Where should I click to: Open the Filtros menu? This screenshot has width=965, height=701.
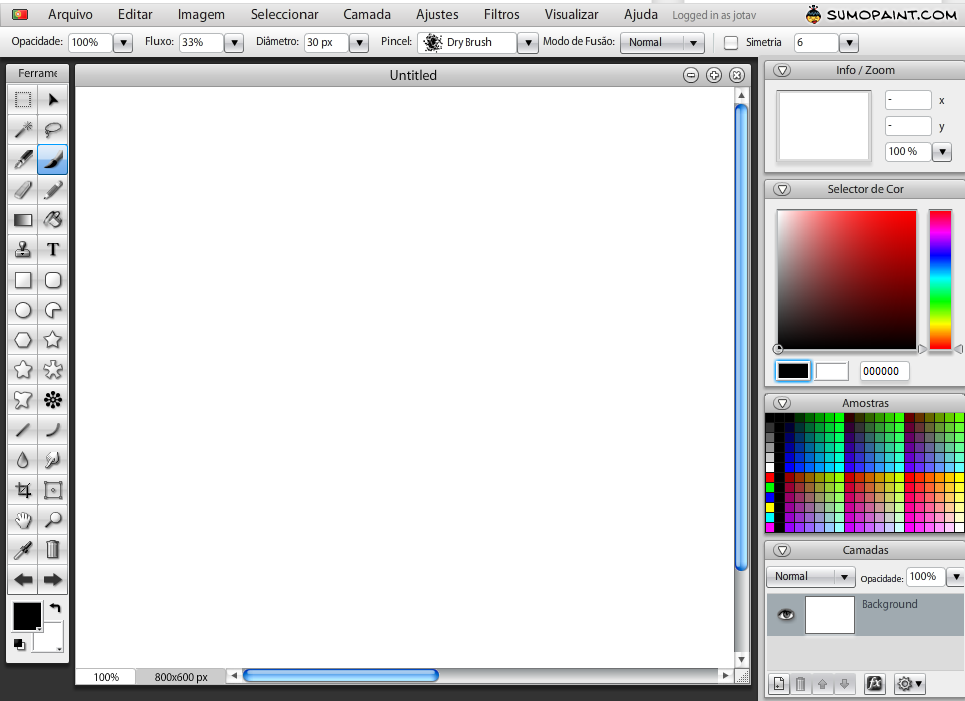(500, 14)
